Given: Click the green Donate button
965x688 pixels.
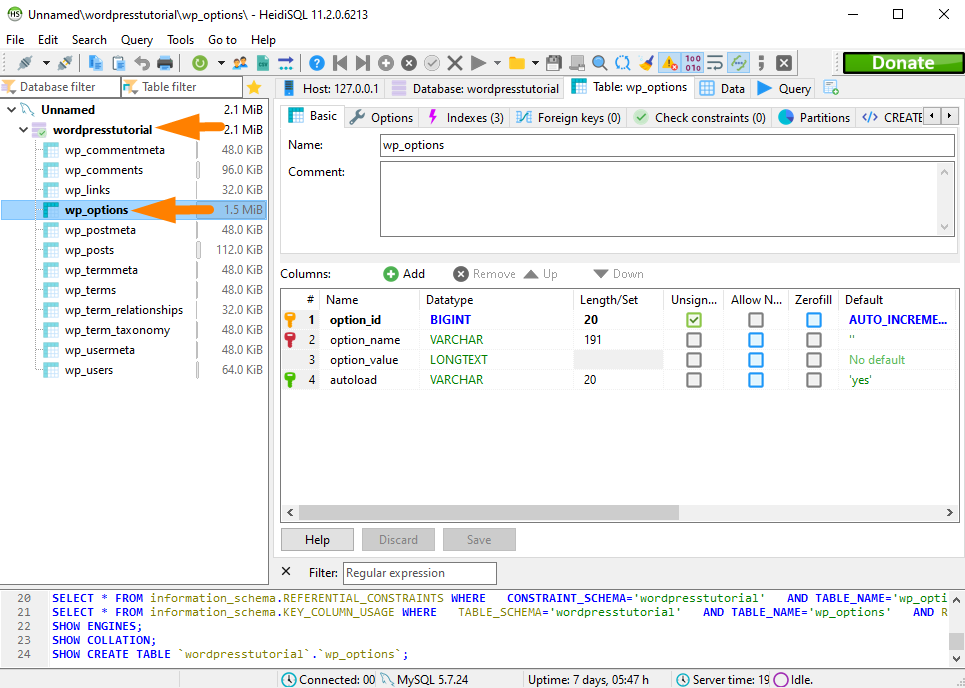Looking at the screenshot, I should [903, 63].
